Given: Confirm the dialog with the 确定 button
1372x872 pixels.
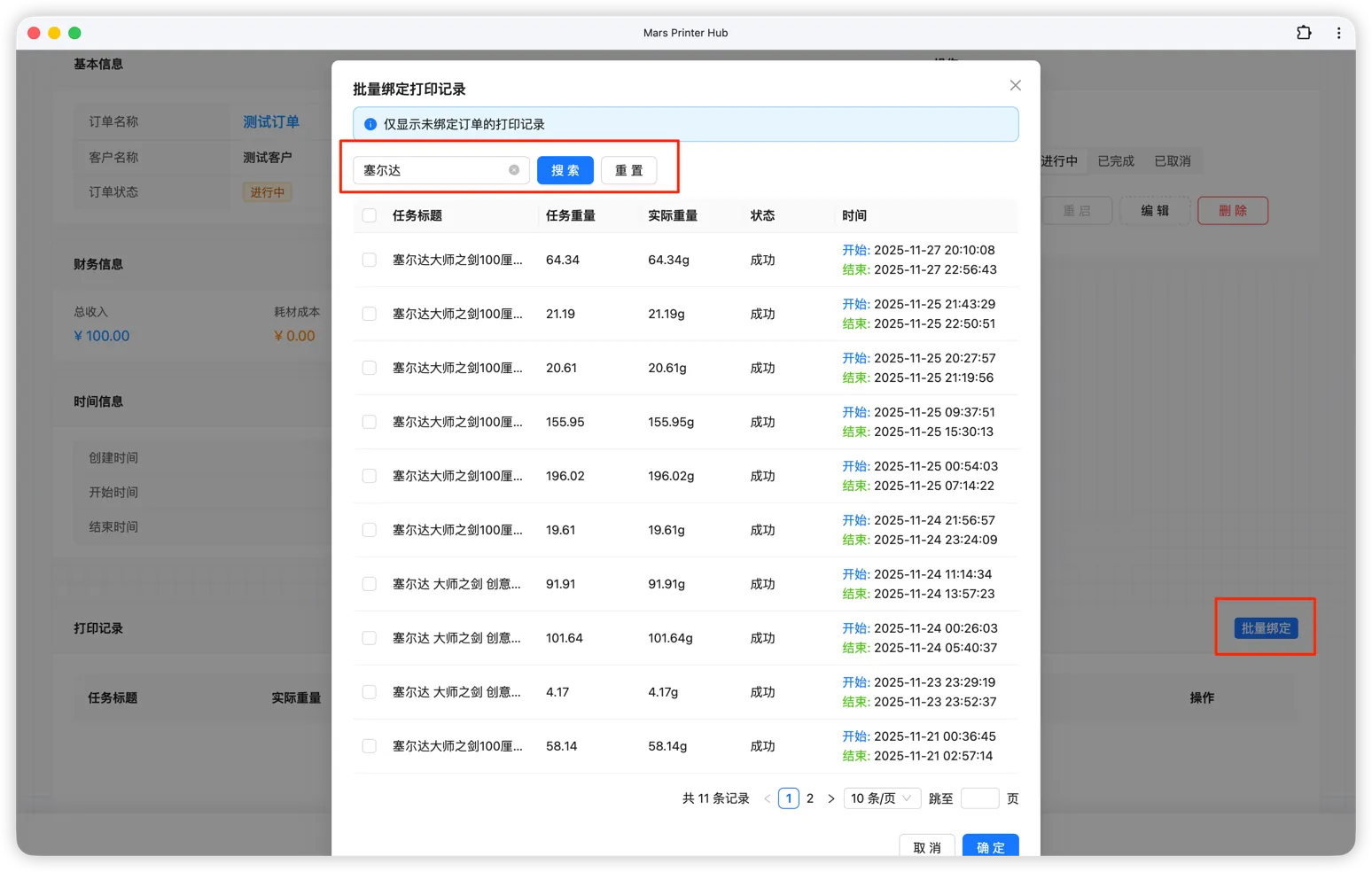Looking at the screenshot, I should pos(990,847).
